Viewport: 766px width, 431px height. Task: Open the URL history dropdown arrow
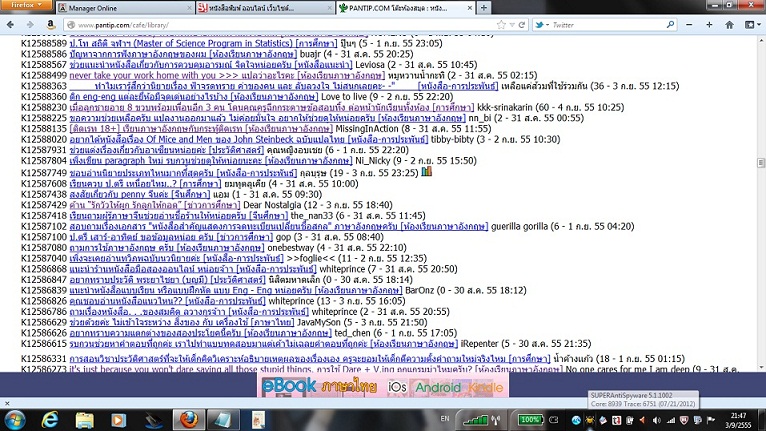511,25
